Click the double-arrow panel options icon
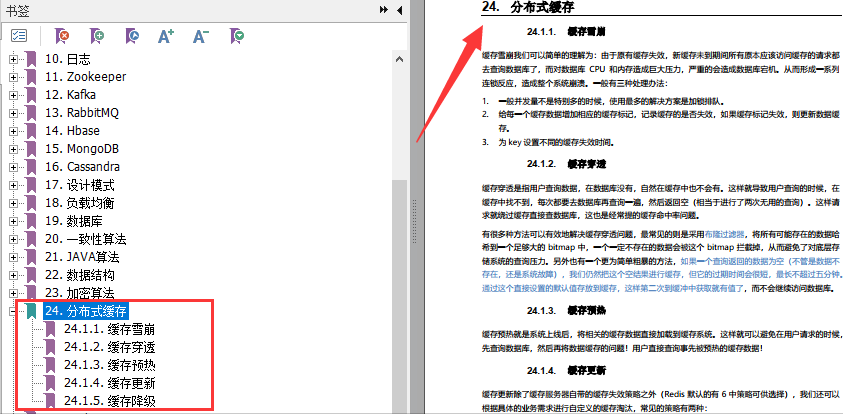The image size is (843, 414). [383, 10]
